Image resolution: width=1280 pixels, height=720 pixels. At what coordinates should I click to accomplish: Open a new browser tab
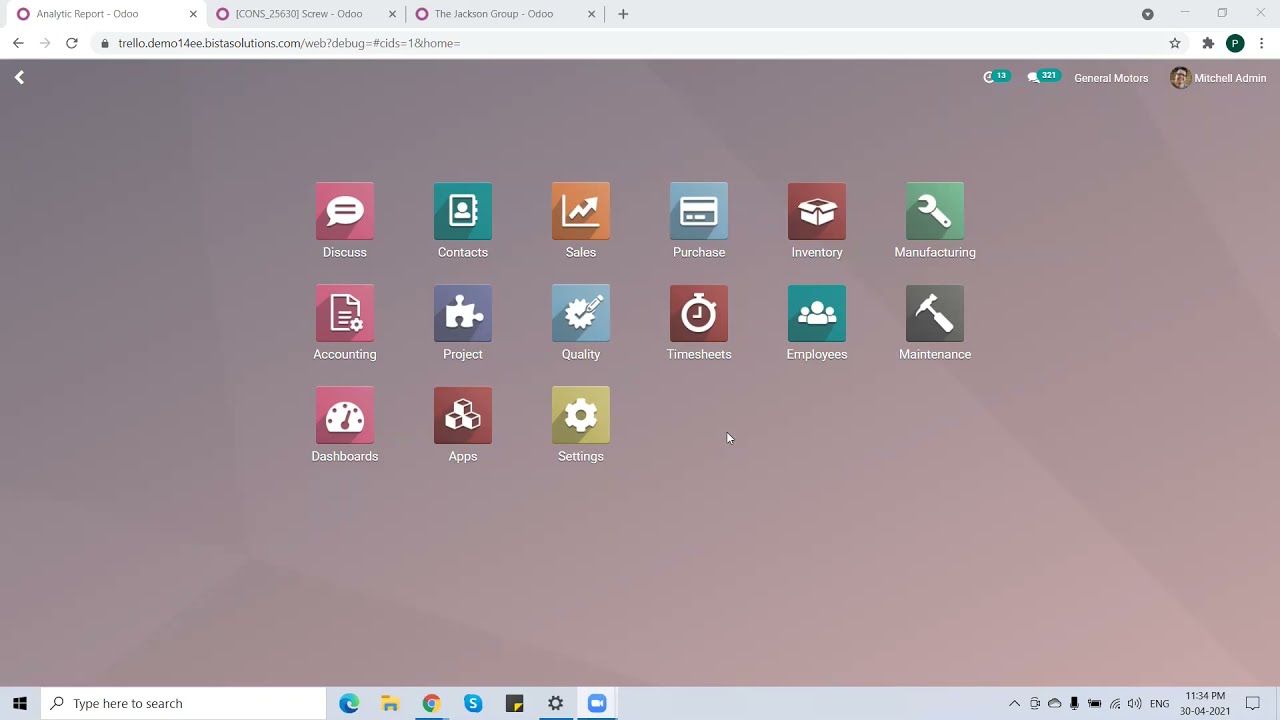click(623, 14)
